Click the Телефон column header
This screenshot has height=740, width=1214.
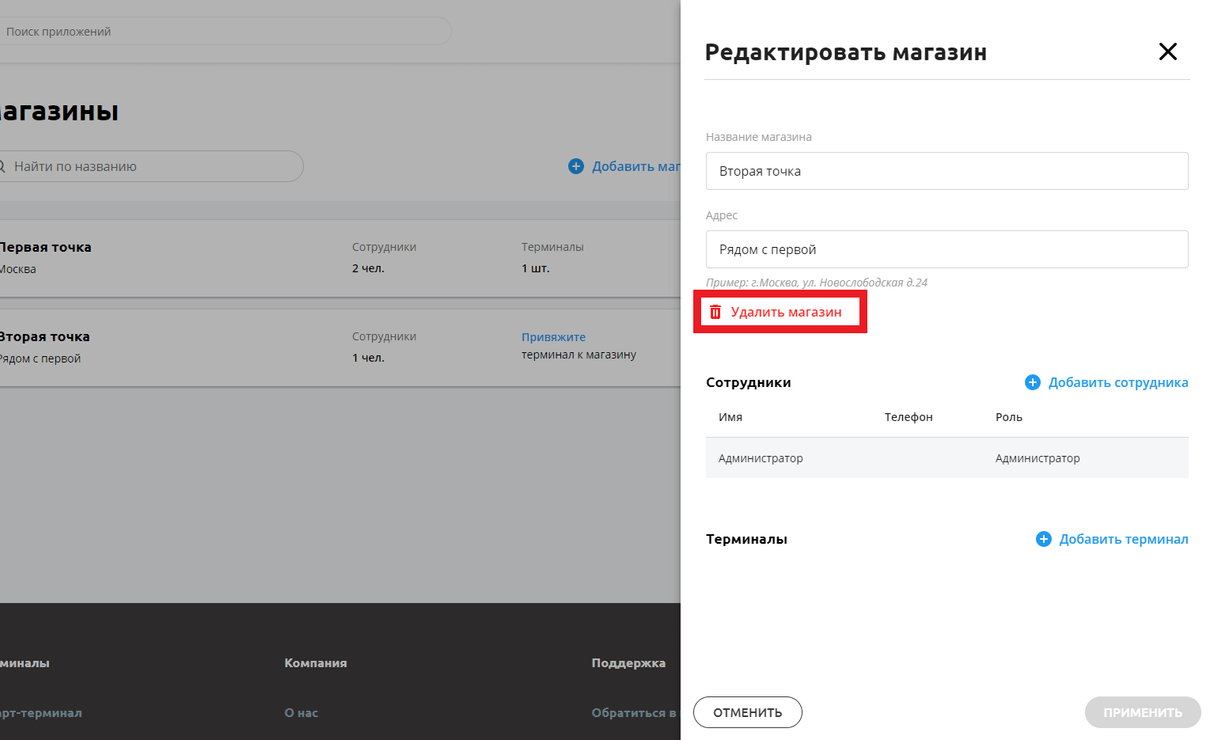coord(908,417)
